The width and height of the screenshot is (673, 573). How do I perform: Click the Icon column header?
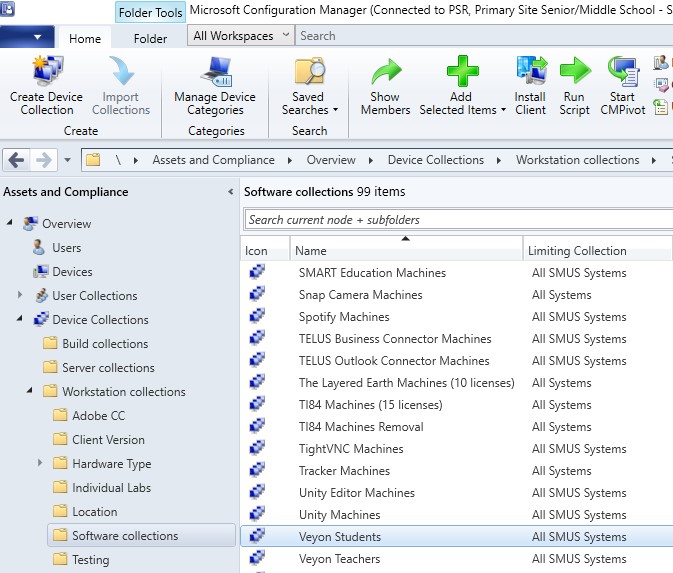click(x=265, y=251)
